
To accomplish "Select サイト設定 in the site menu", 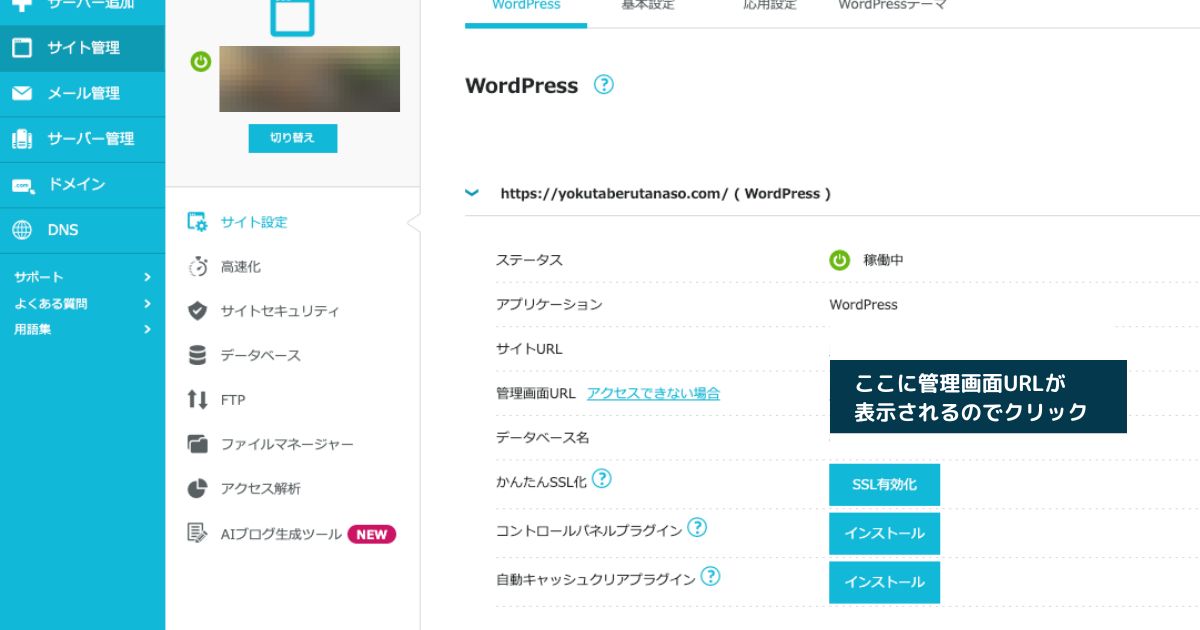I will pyautogui.click(x=254, y=222).
